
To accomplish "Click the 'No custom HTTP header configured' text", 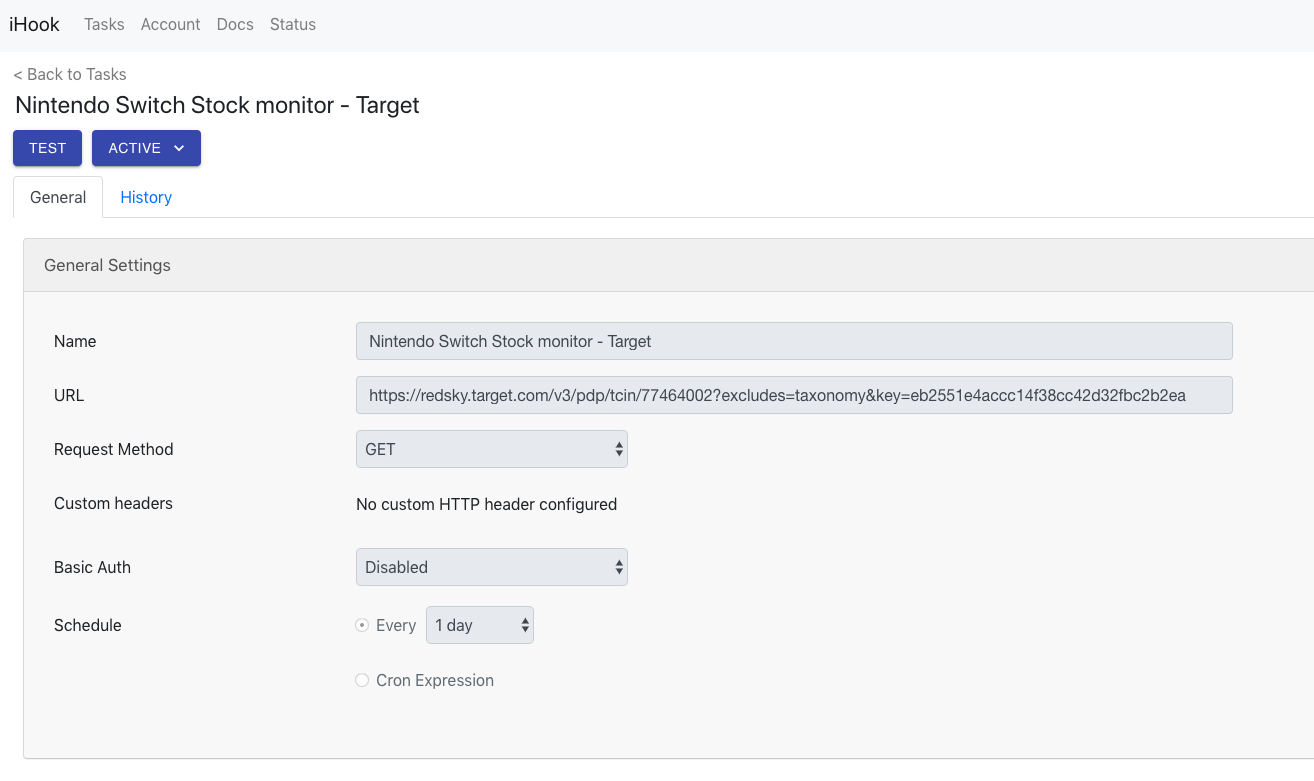I will click(x=486, y=504).
